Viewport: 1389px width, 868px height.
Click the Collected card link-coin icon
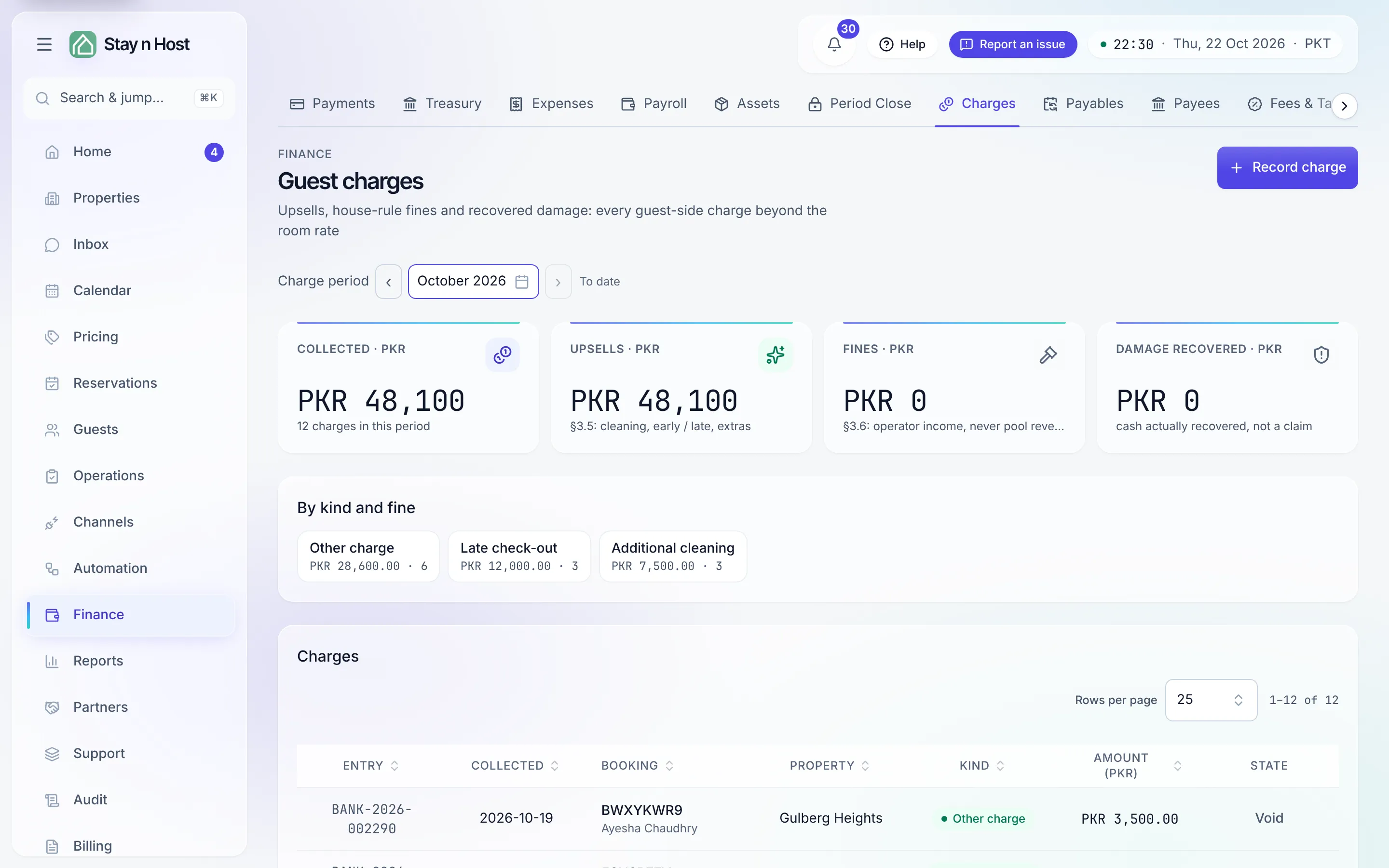coord(502,355)
